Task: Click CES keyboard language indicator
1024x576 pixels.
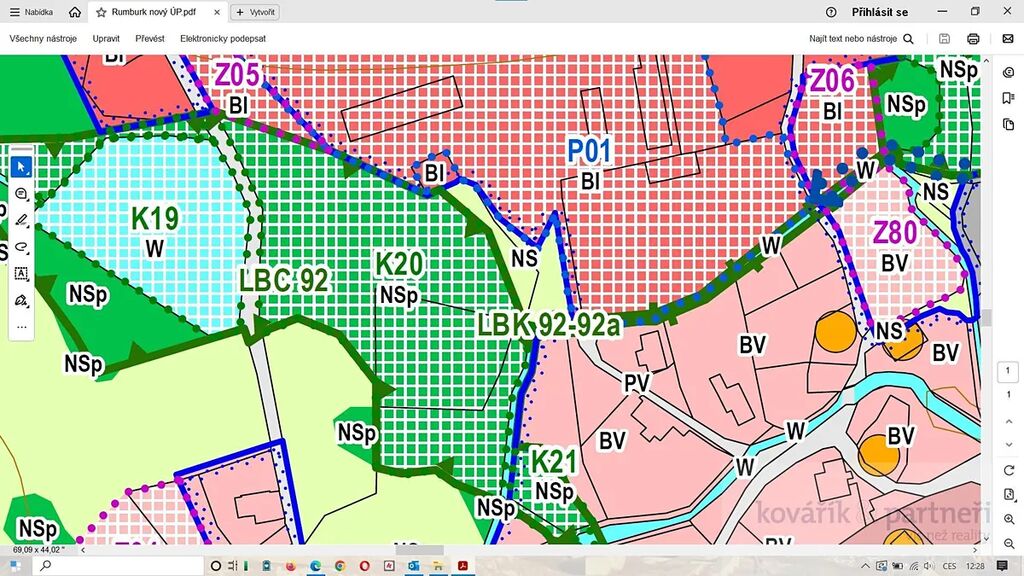Action: (950, 566)
